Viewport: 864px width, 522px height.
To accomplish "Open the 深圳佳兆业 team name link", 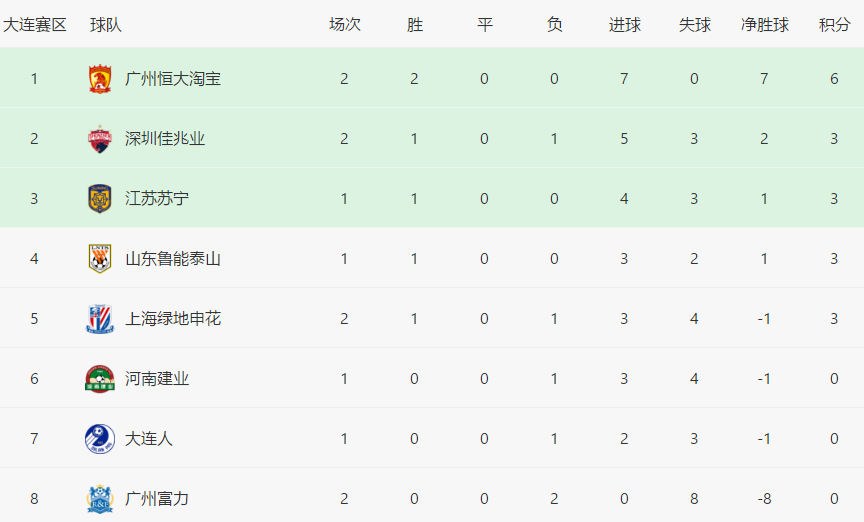I will [x=164, y=138].
